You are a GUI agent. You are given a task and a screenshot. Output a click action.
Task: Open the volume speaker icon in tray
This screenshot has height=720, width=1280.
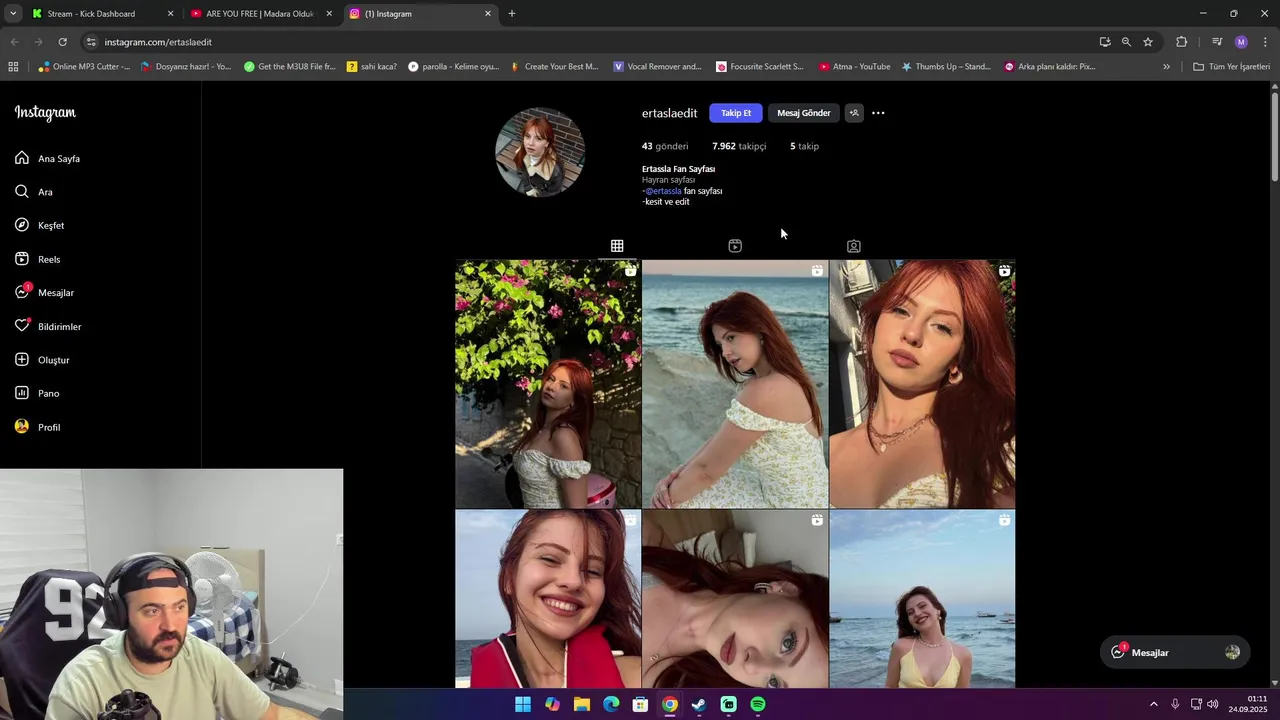tap(1213, 704)
